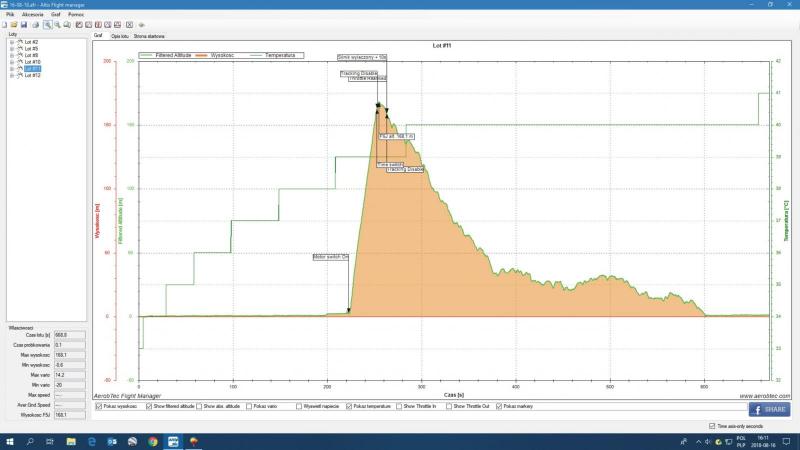The width and height of the screenshot is (800, 450).
Task: Switch to the Opis lotu tab
Action: (120, 34)
